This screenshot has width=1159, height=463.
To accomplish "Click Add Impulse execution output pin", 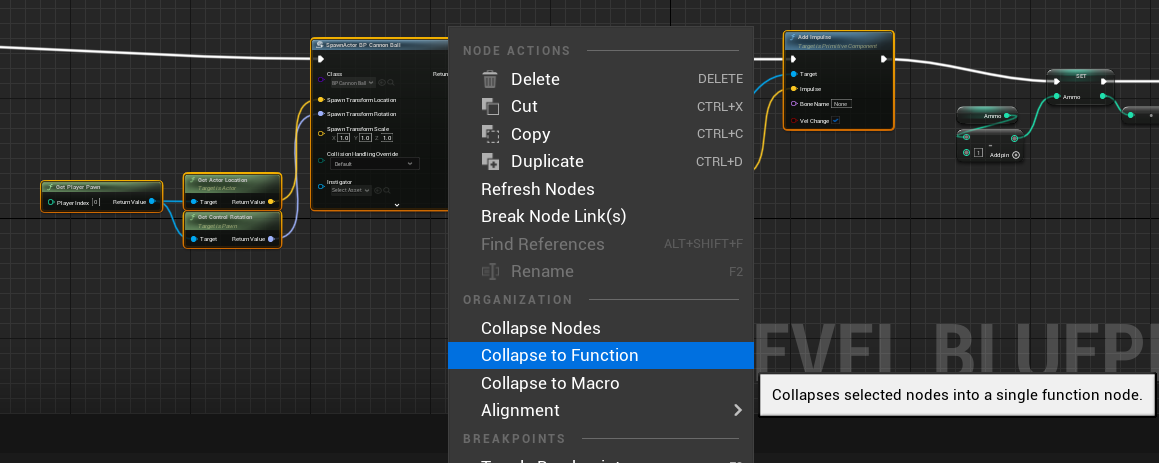I will [x=884, y=59].
